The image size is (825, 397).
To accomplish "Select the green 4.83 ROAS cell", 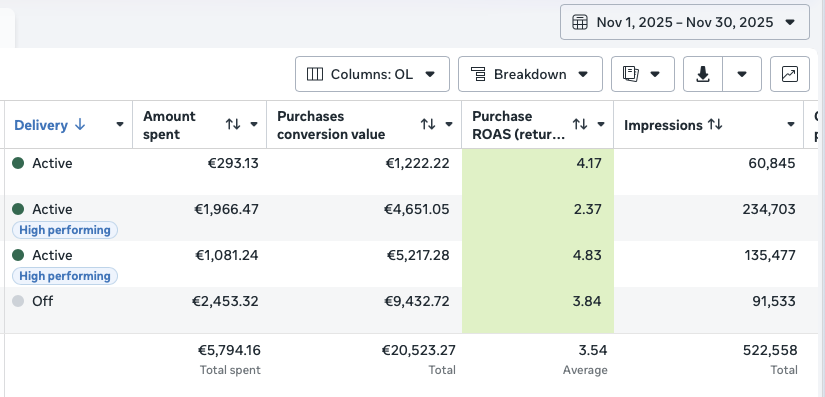I will [x=538, y=264].
